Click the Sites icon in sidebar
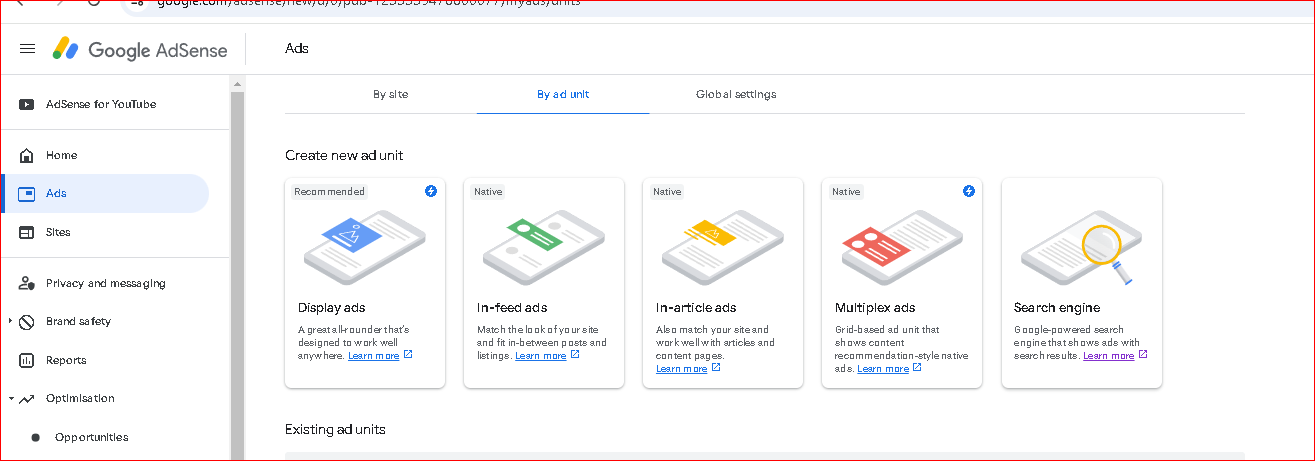Image resolution: width=1315 pixels, height=461 pixels. (x=27, y=232)
